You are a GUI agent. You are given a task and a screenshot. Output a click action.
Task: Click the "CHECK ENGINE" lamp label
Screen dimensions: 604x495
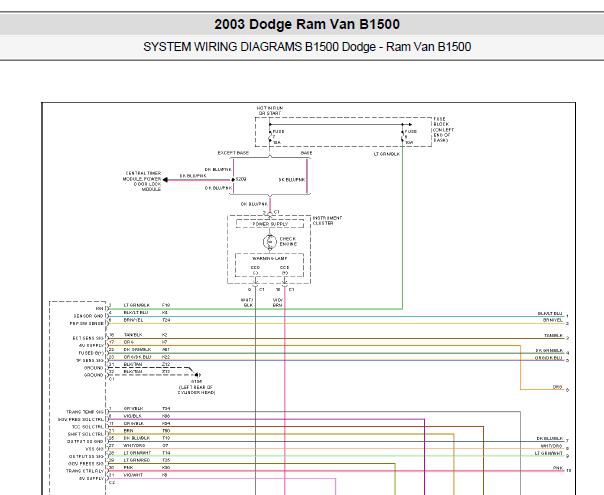click(x=288, y=242)
